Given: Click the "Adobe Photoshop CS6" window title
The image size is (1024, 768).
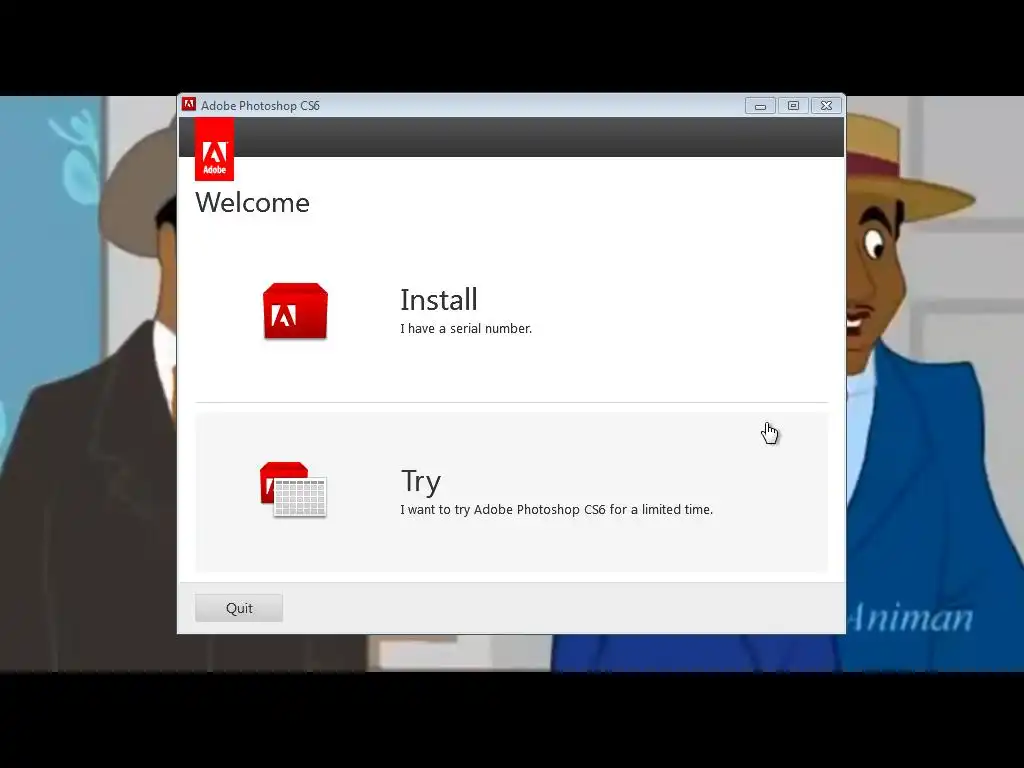Looking at the screenshot, I should point(261,106).
